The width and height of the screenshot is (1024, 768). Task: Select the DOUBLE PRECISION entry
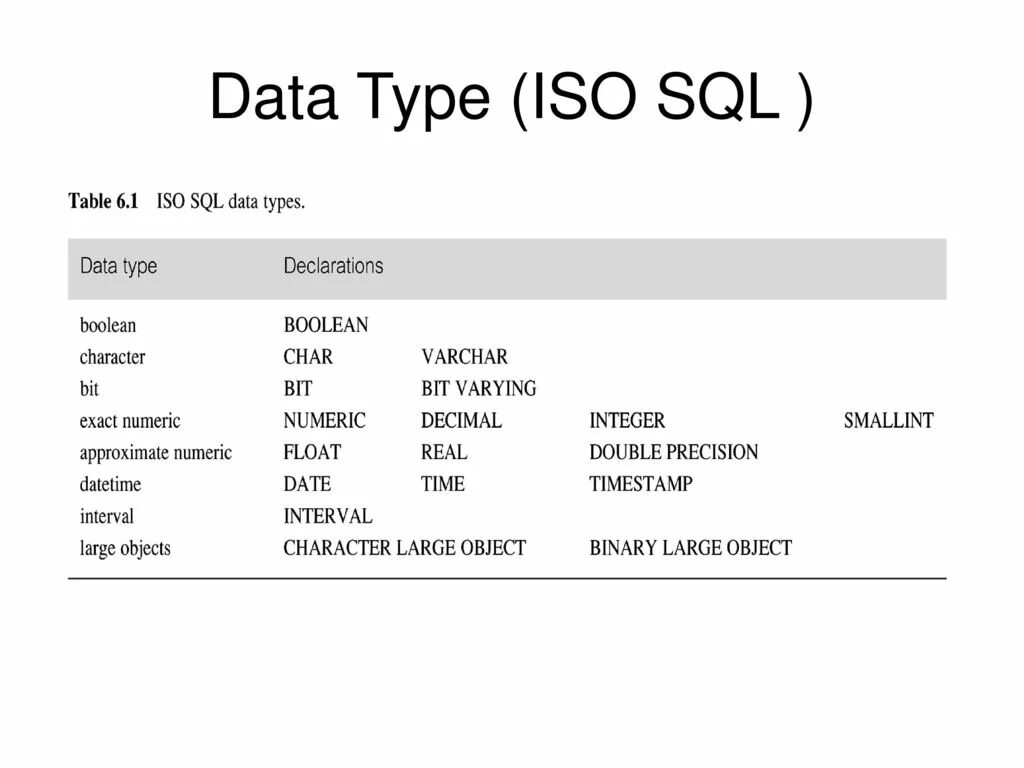674,452
